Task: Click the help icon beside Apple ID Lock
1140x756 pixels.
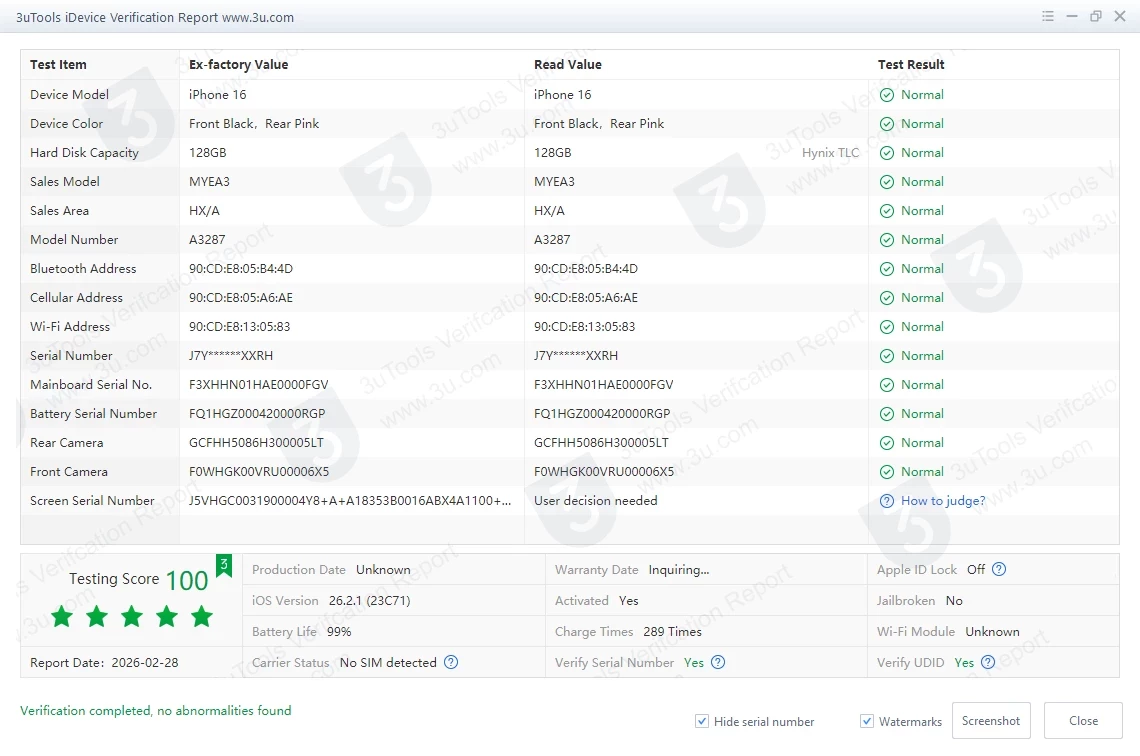Action: tap(998, 569)
